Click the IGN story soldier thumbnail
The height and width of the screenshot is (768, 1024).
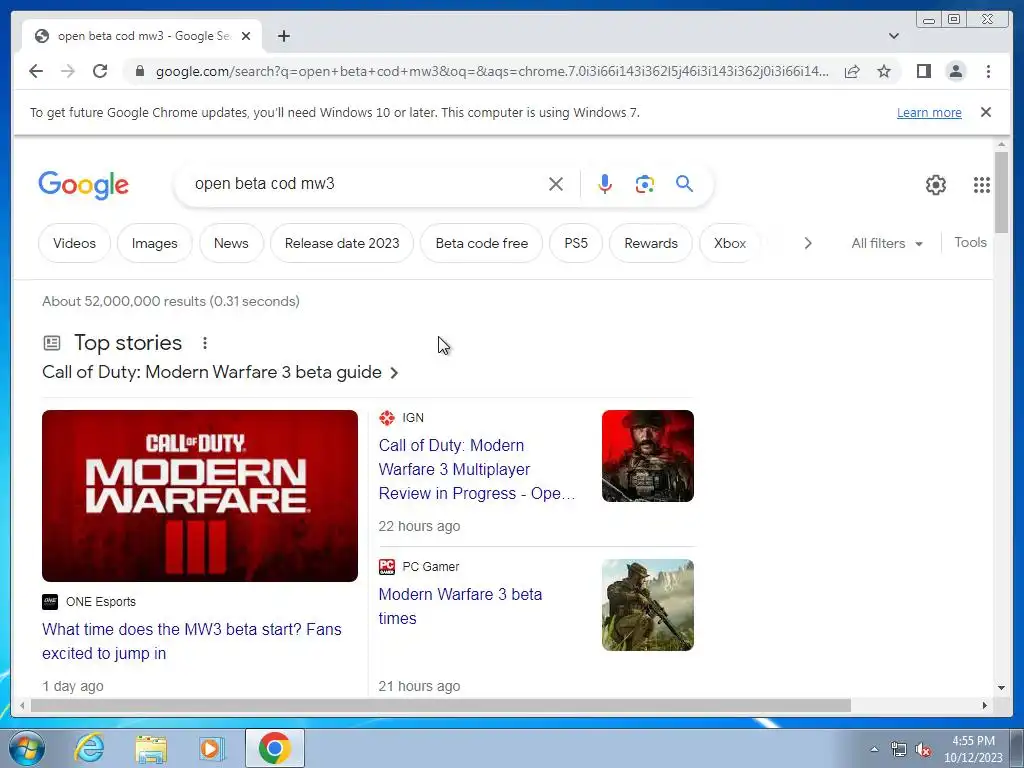tap(647, 456)
